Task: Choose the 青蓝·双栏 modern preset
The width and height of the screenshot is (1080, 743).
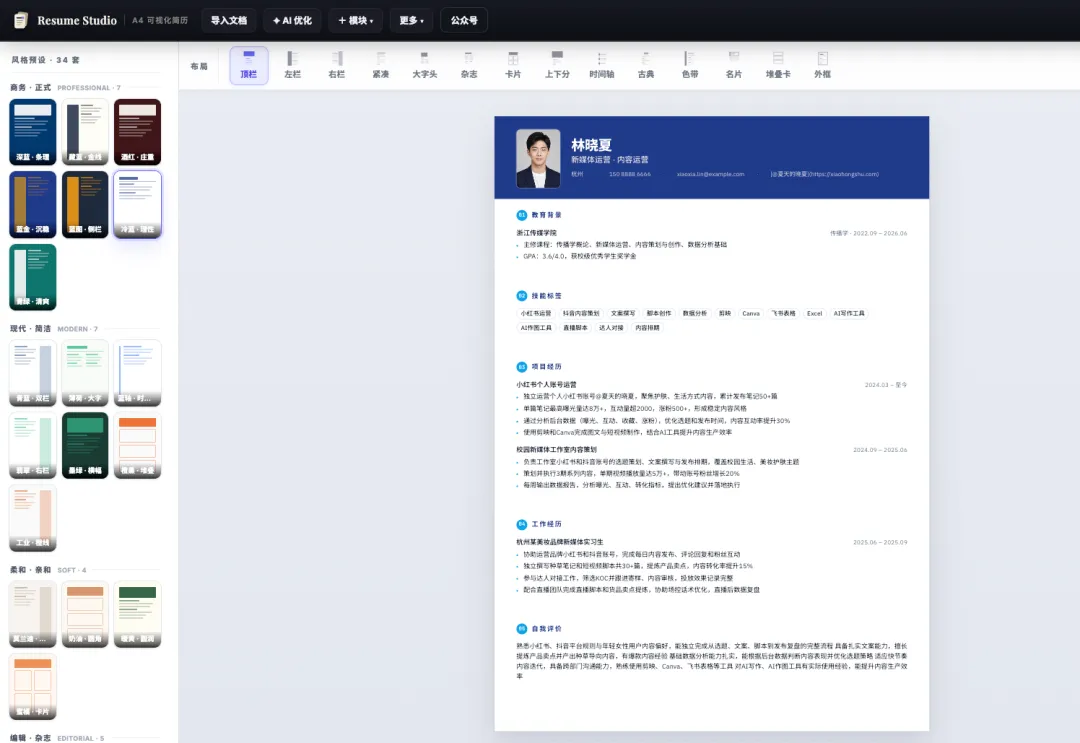Action: click(x=33, y=373)
